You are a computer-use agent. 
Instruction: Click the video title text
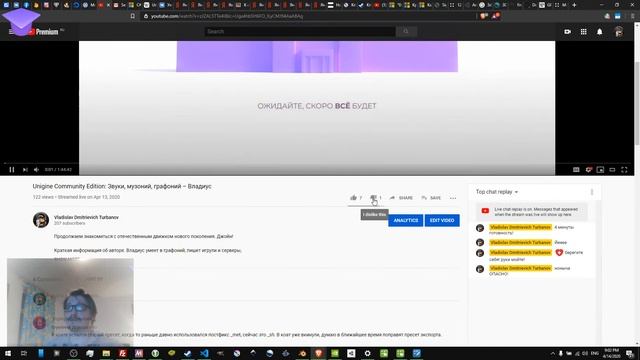122,186
